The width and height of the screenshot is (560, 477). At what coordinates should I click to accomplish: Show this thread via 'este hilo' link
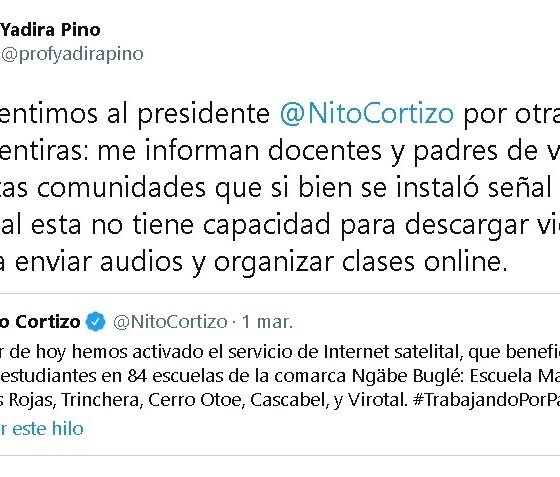[48, 428]
